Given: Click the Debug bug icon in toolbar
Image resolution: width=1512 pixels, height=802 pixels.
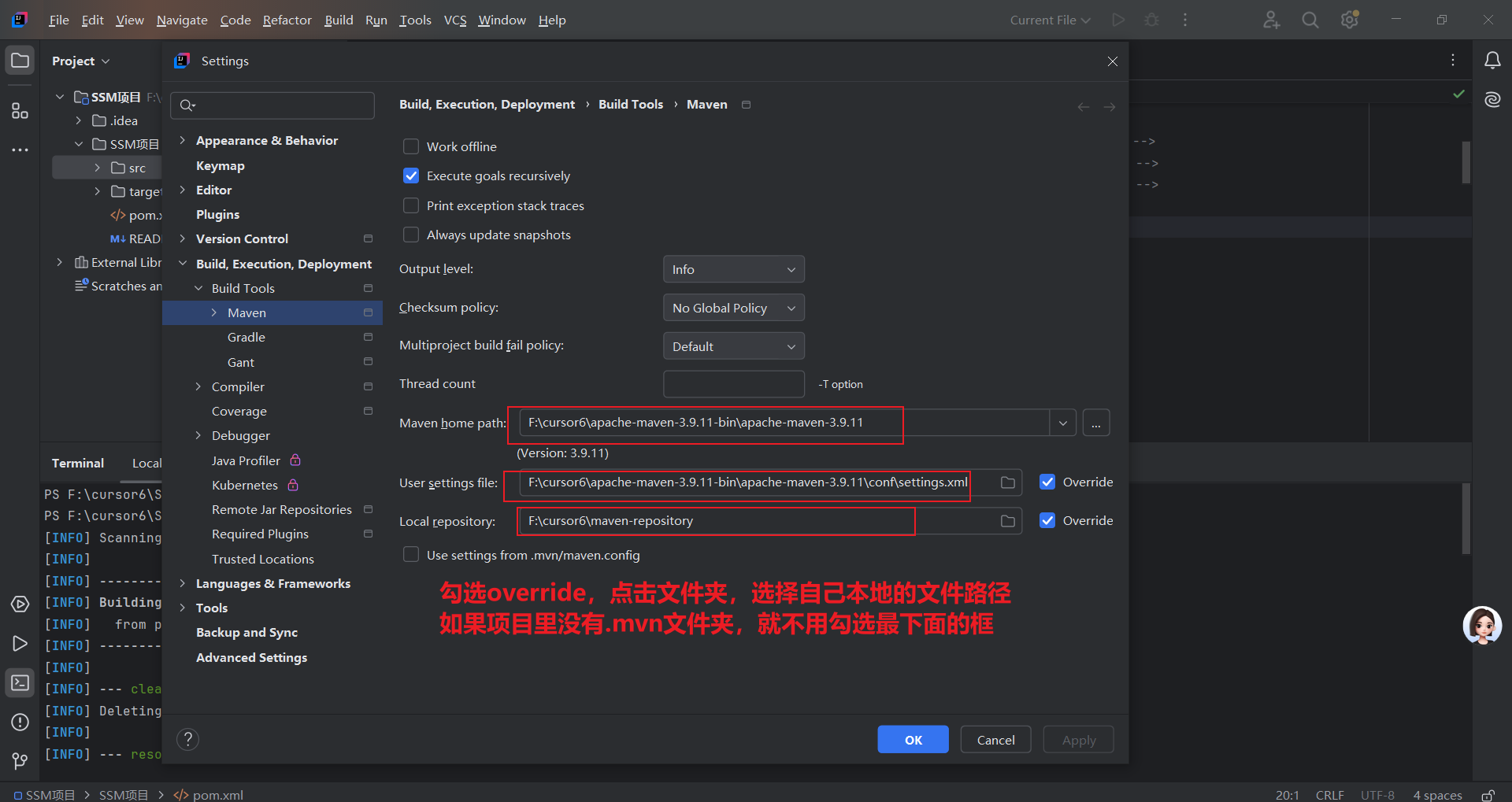Looking at the screenshot, I should [x=1151, y=20].
